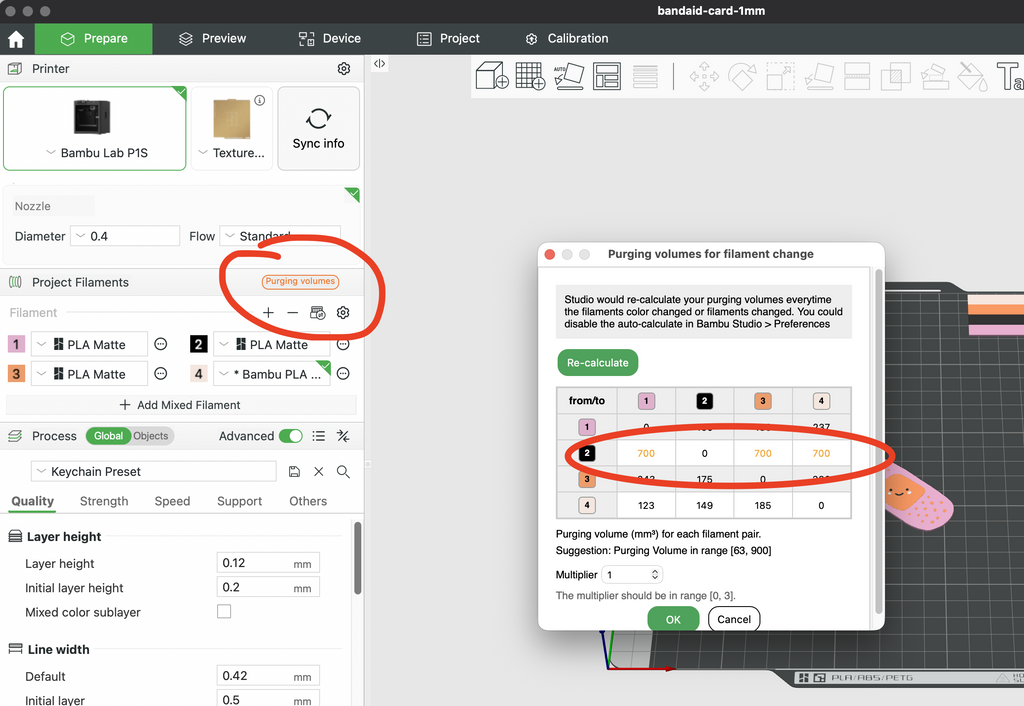Open printer settings gear icon
The height and width of the screenshot is (706, 1024).
point(344,69)
